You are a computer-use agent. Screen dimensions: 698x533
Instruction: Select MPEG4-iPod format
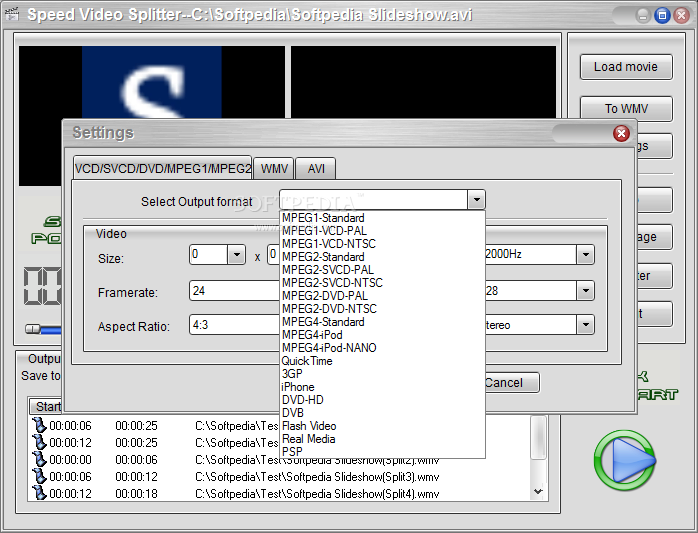pos(383,335)
